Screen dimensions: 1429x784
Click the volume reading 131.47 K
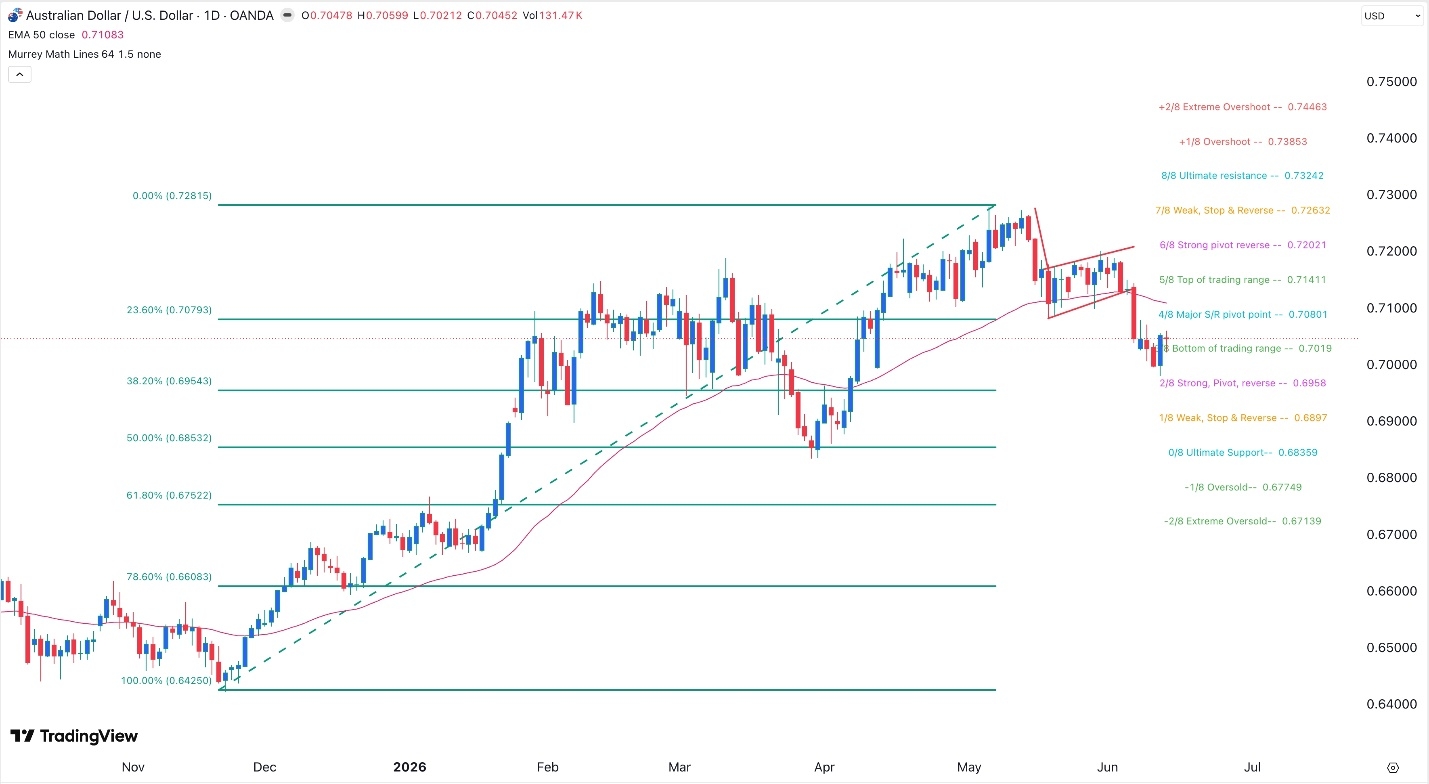tap(560, 16)
